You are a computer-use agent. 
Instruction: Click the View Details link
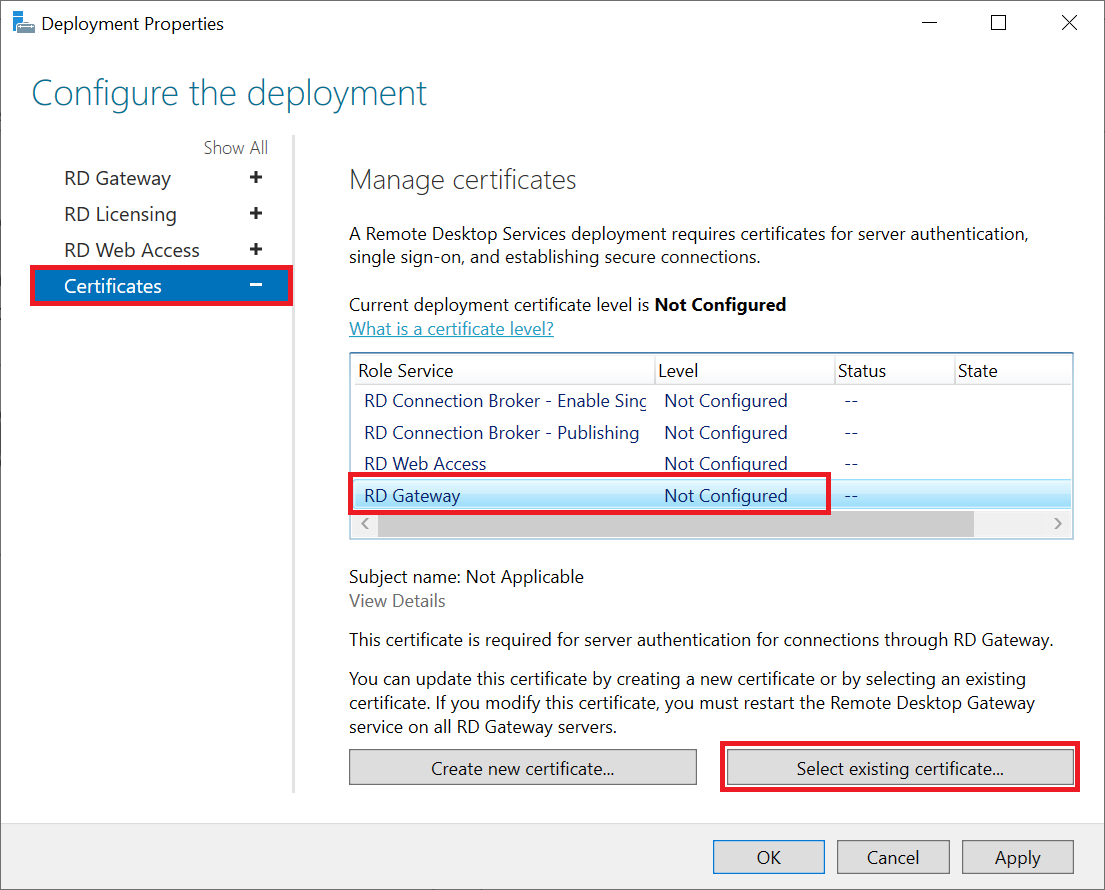[397, 601]
